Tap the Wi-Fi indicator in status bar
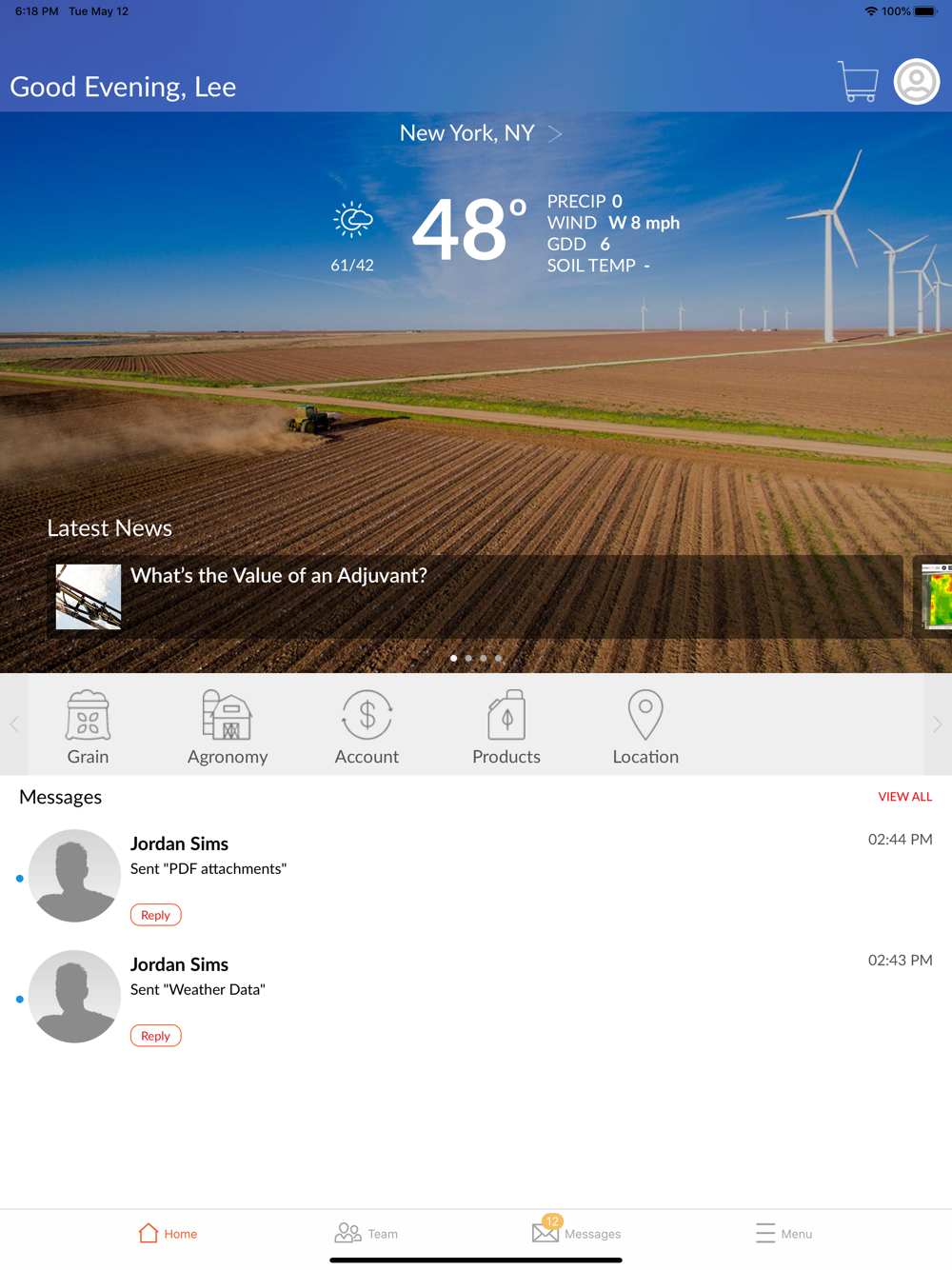The width and height of the screenshot is (952, 1270). (x=871, y=11)
